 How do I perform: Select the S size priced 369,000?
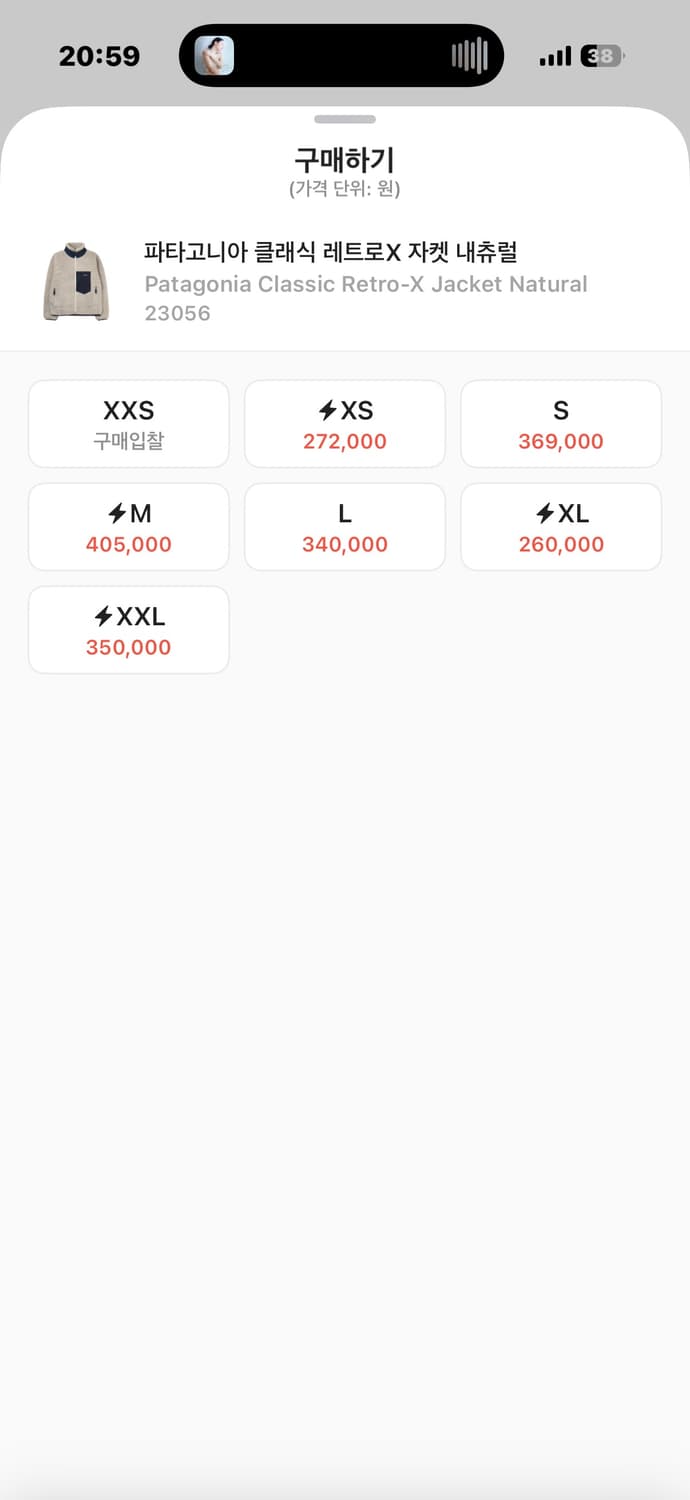coord(560,423)
